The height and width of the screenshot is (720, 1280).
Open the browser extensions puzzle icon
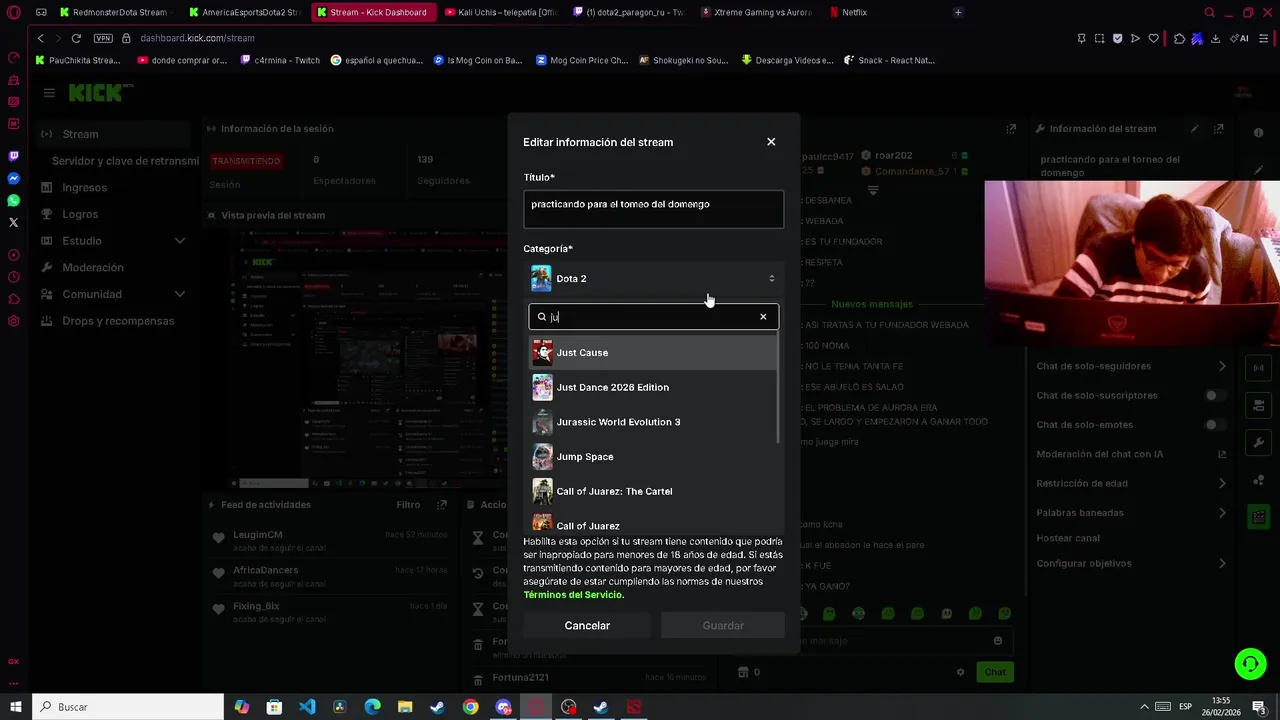(1179, 38)
